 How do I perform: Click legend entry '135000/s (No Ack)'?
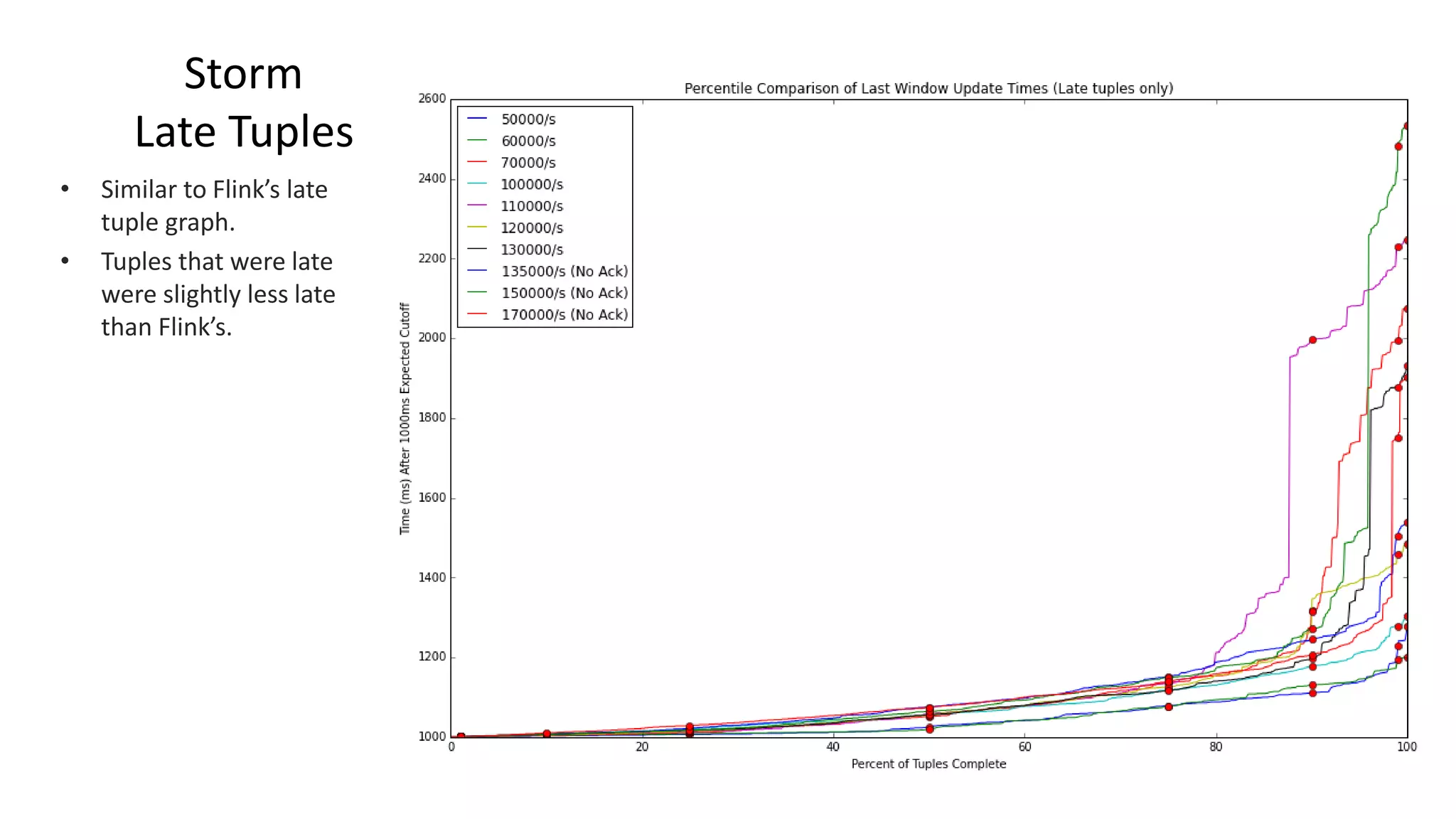click(x=564, y=272)
